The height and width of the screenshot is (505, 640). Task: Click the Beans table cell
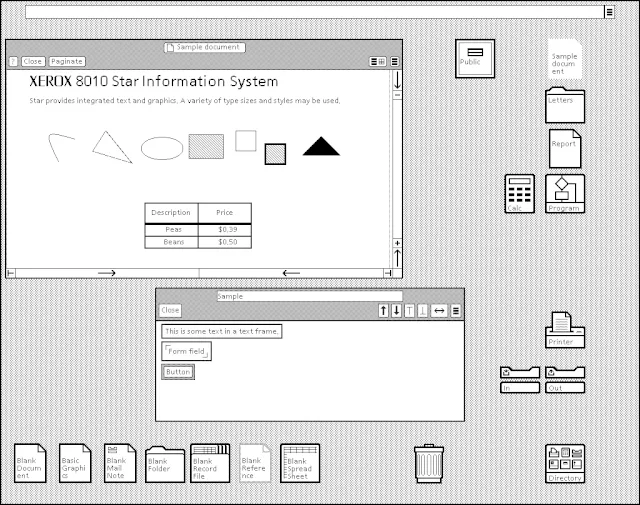[171, 242]
